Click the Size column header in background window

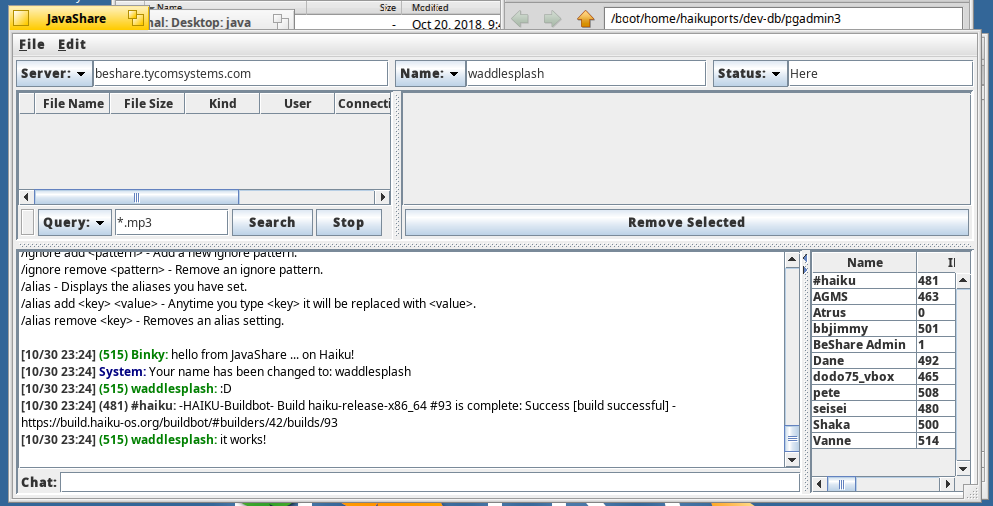point(387,8)
